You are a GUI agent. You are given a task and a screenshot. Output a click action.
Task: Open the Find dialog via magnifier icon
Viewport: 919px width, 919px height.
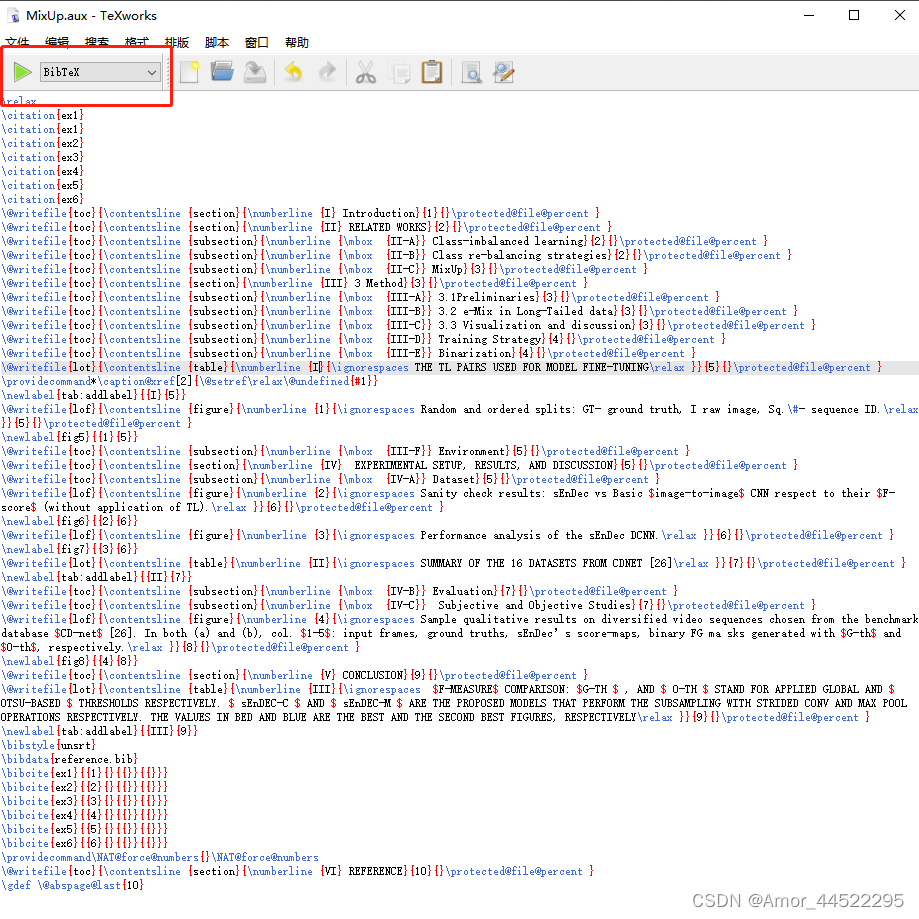(x=472, y=72)
